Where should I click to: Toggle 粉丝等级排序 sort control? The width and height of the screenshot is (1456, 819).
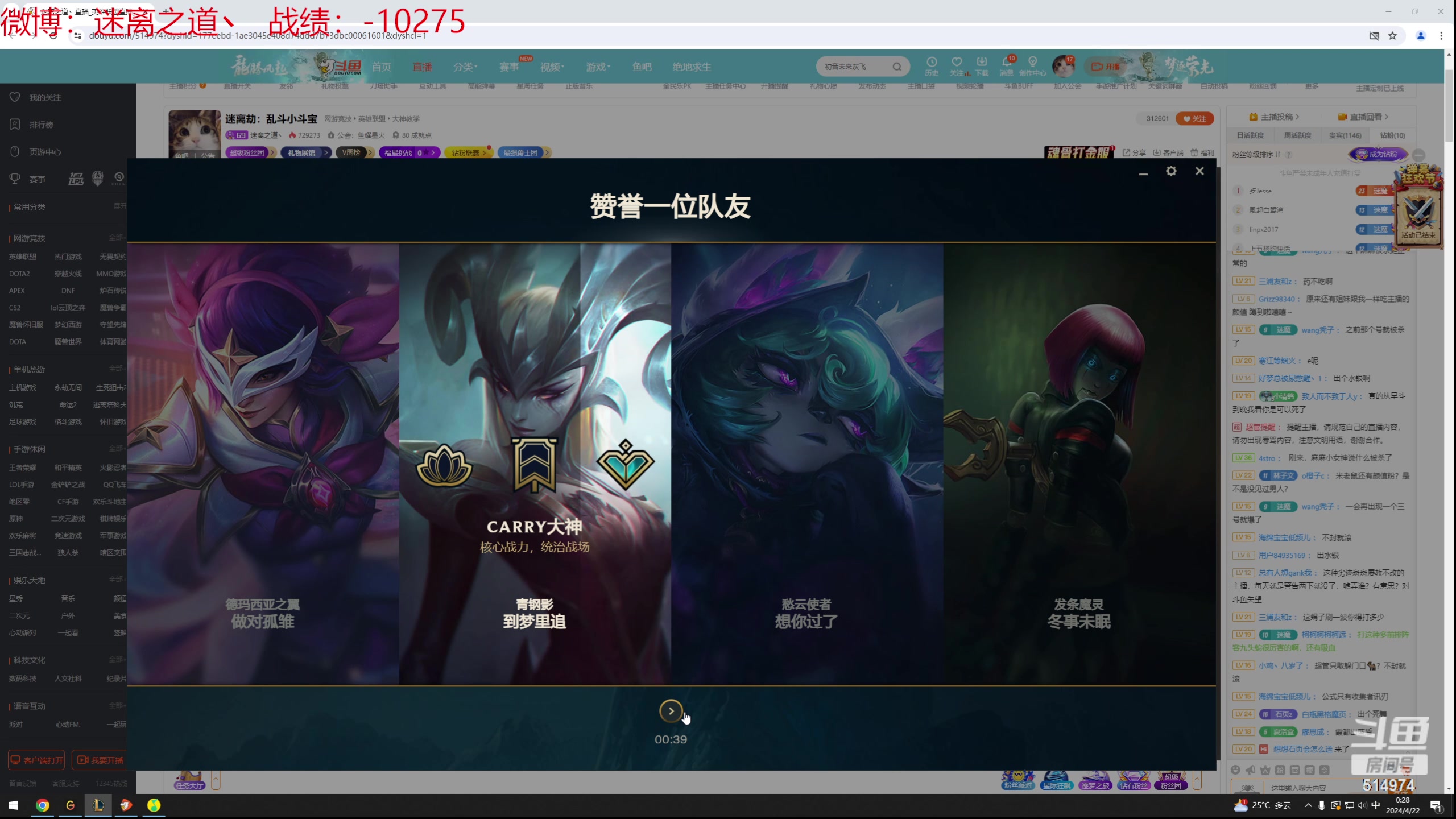click(1256, 155)
